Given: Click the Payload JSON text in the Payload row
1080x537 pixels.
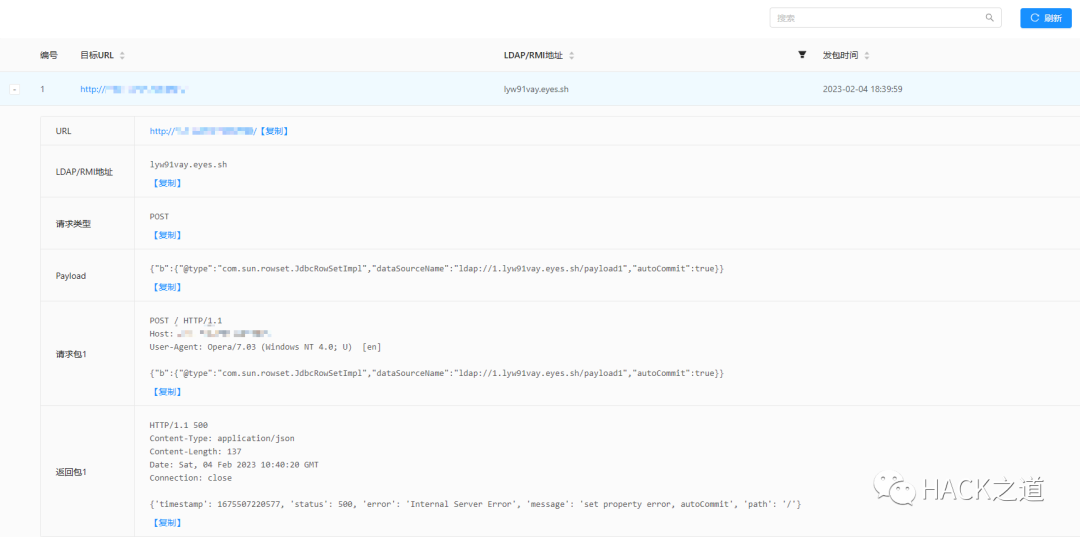Looking at the screenshot, I should click(437, 268).
